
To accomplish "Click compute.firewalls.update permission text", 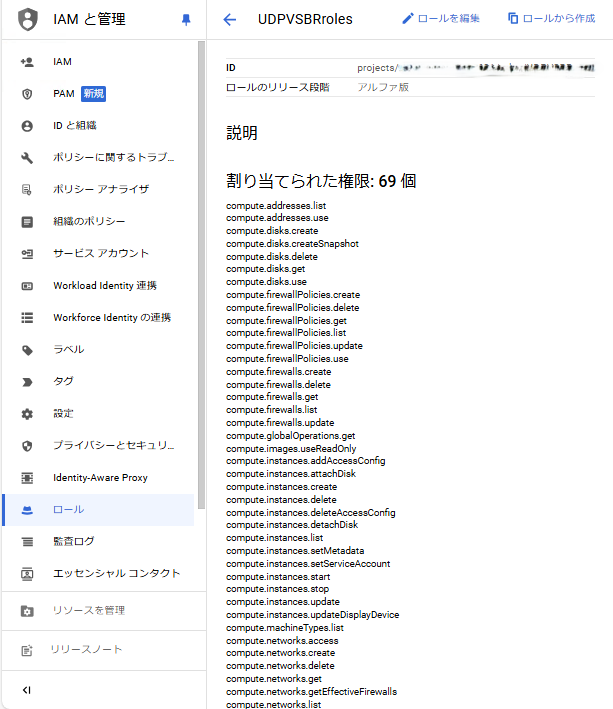I will [x=280, y=423].
